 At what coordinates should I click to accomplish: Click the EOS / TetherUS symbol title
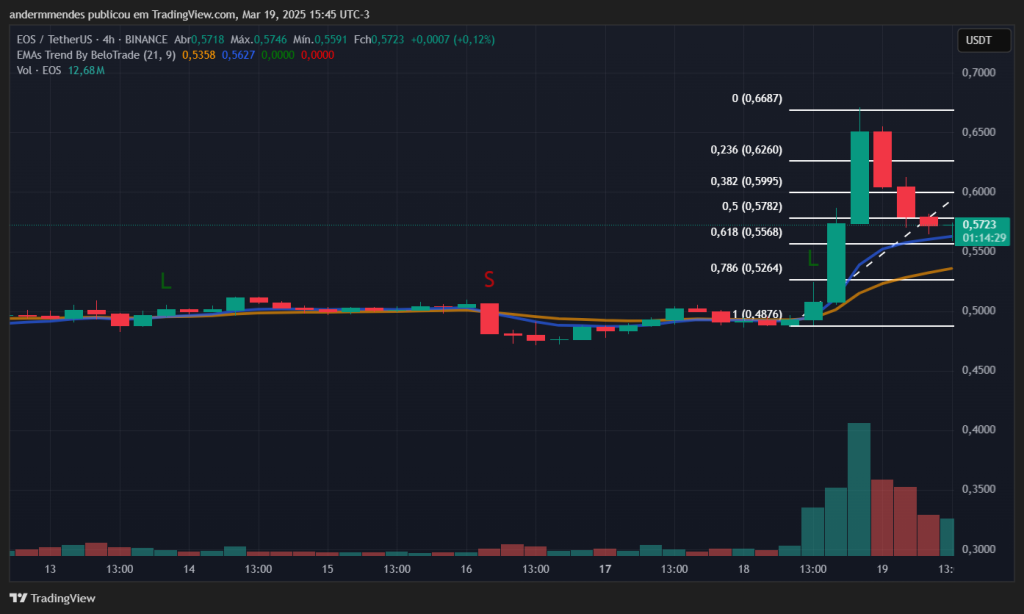point(54,40)
